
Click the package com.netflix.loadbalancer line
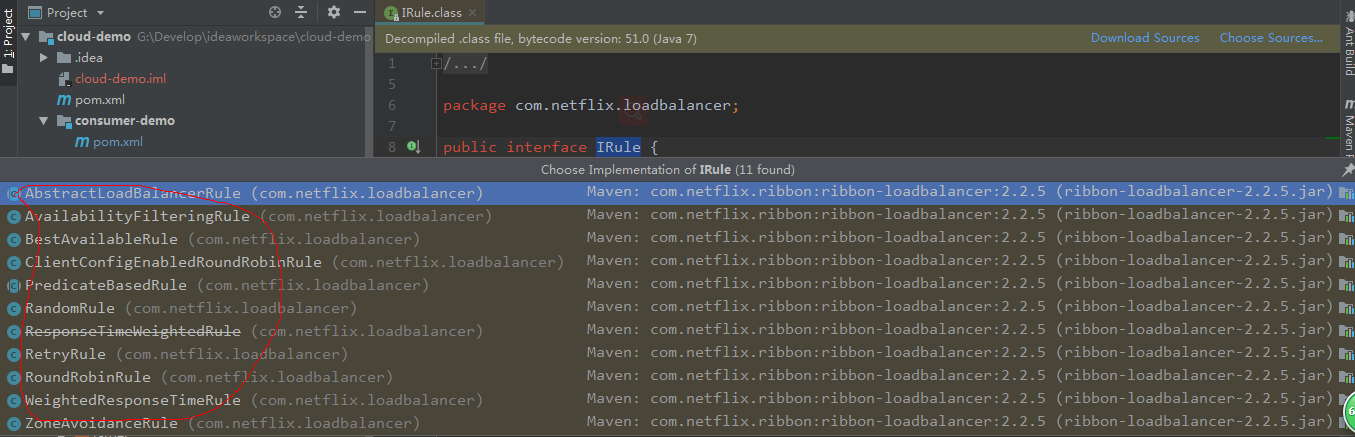pos(591,105)
